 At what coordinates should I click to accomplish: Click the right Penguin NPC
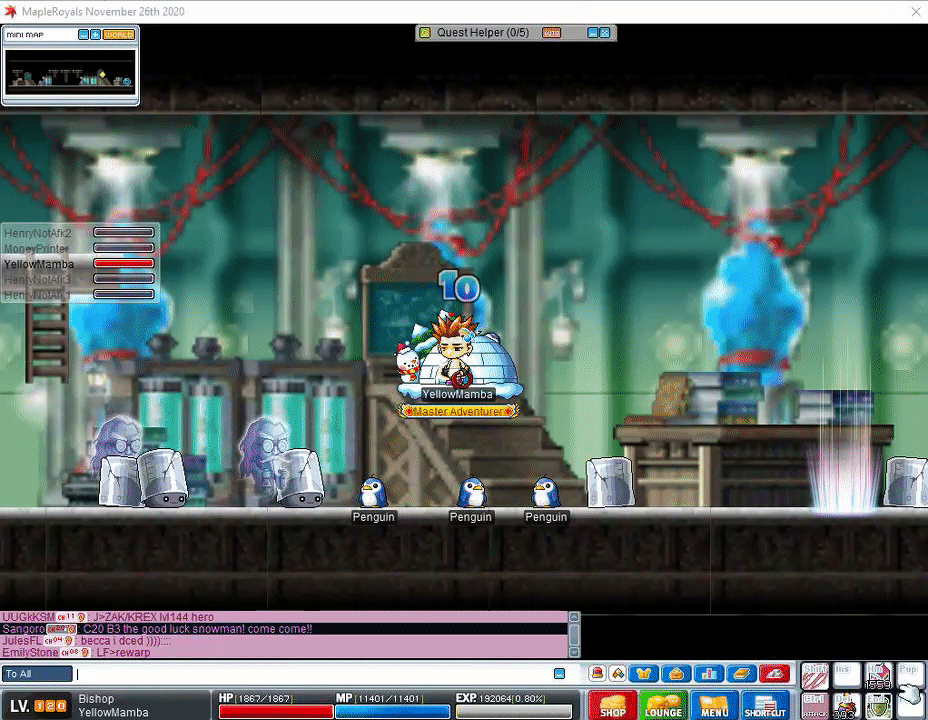[x=546, y=492]
